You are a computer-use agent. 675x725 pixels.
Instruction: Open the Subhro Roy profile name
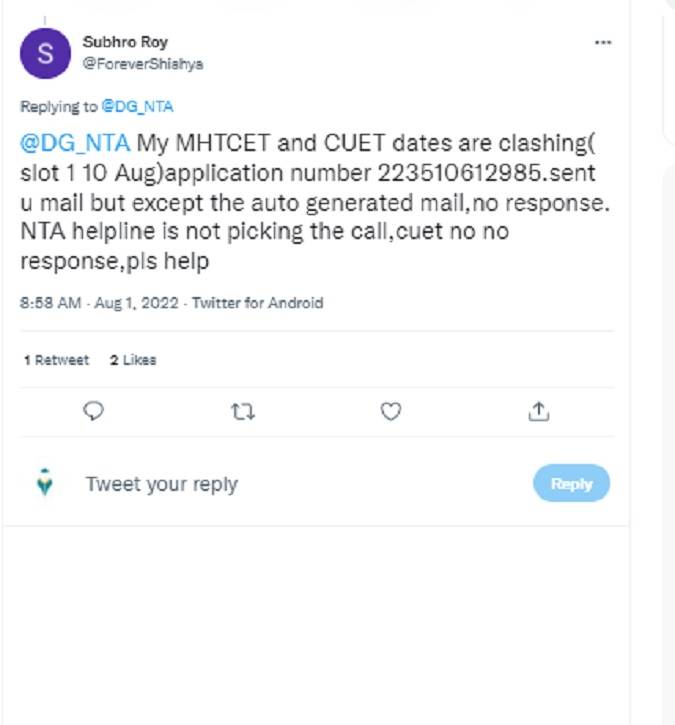125,43
